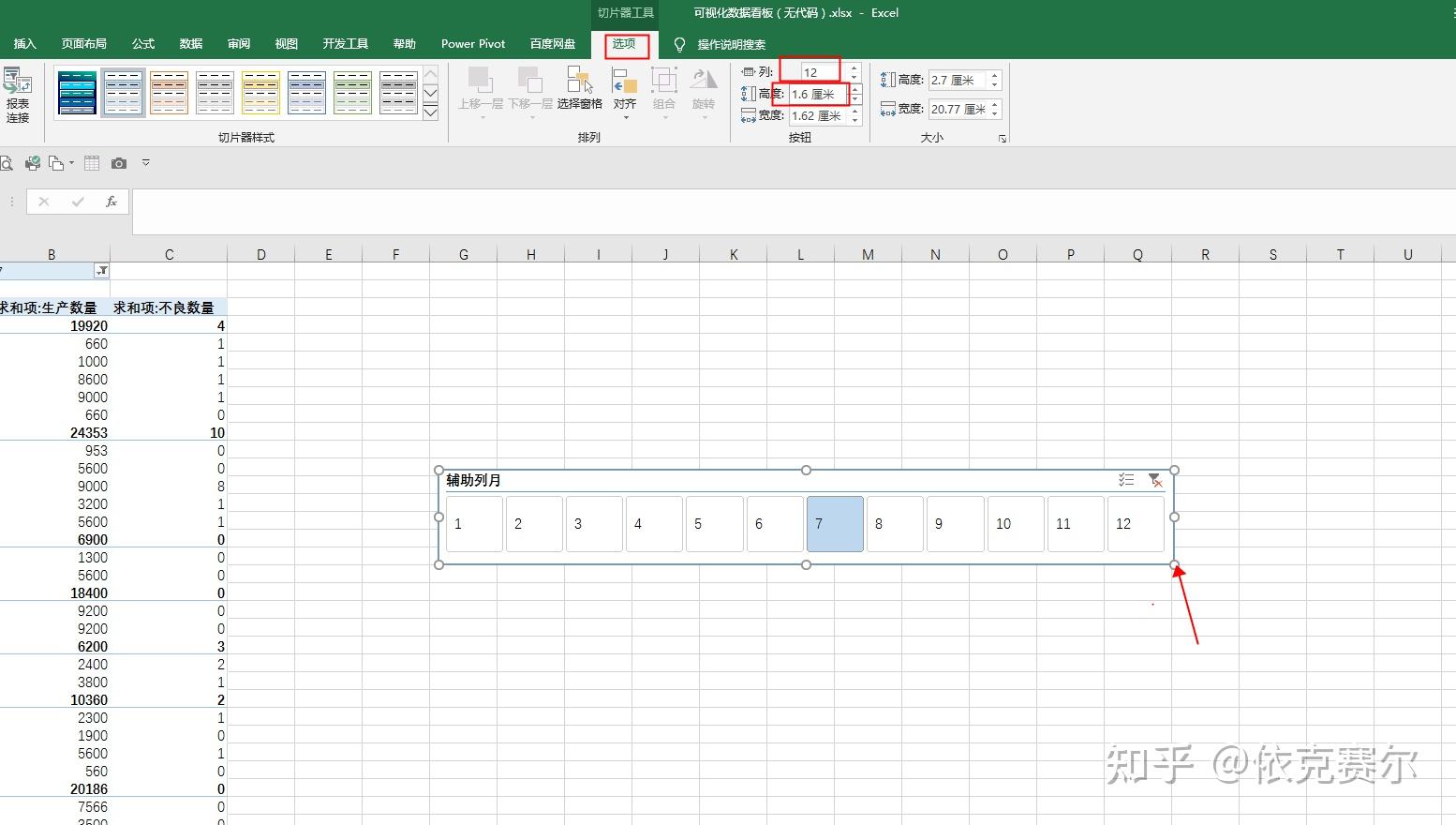Select month 5 in the slicer
This screenshot has height=825, width=1456.
(x=714, y=524)
